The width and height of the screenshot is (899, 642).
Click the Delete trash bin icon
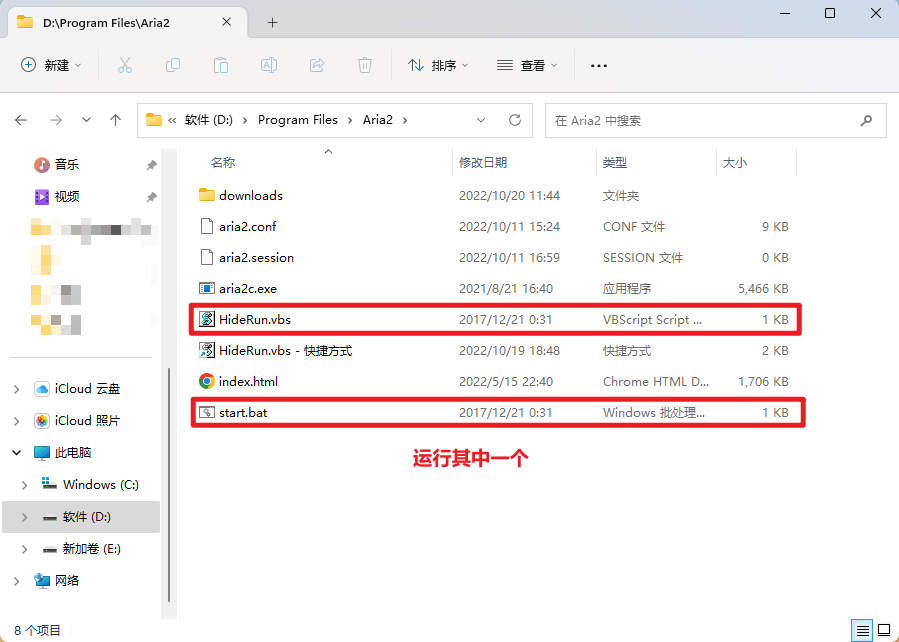click(365, 65)
